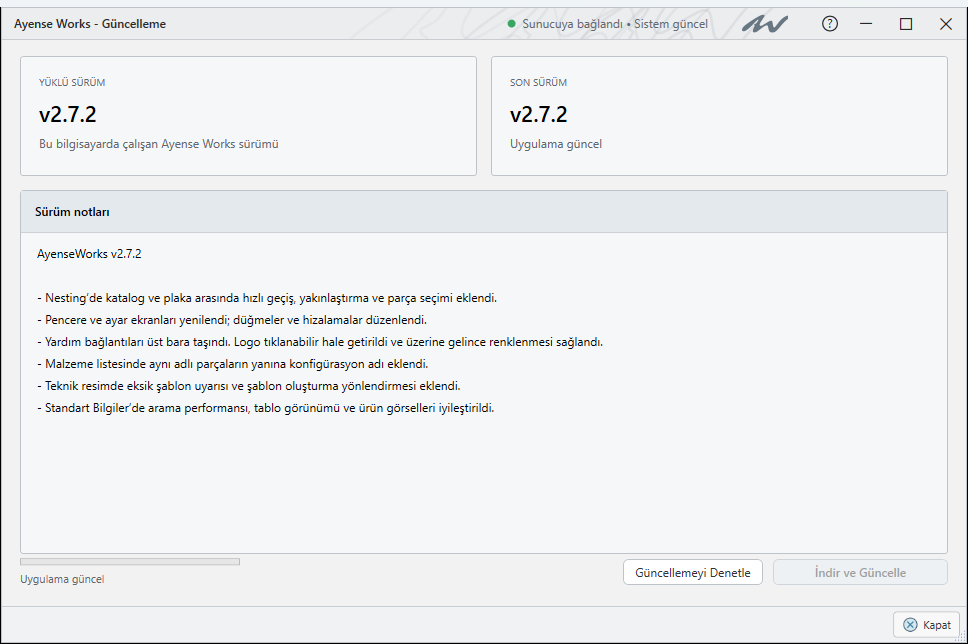
Task: Click the note line starting "Yardım bağlantıları üst bara"
Action: [x=320, y=342]
